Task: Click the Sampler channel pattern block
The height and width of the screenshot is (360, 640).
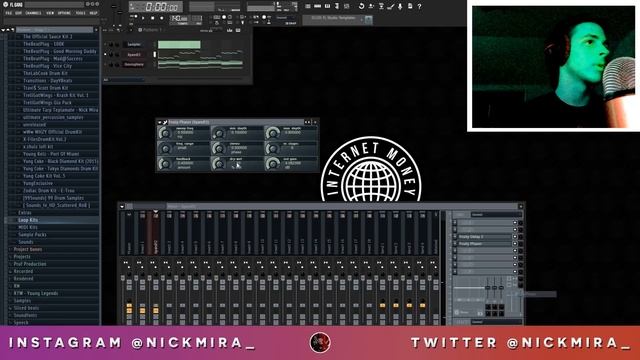Action: pos(179,44)
